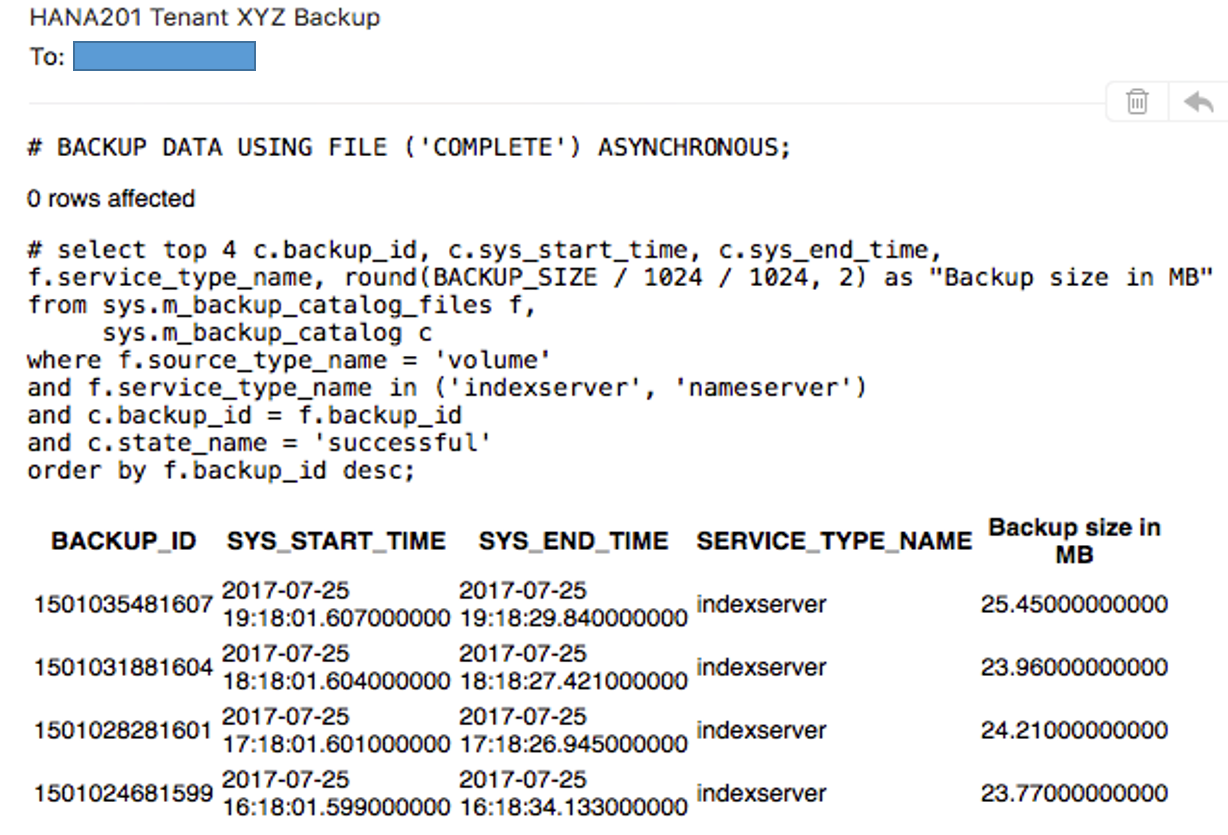Delete the email using the trash icon
The image size is (1228, 835).
click(x=1136, y=101)
